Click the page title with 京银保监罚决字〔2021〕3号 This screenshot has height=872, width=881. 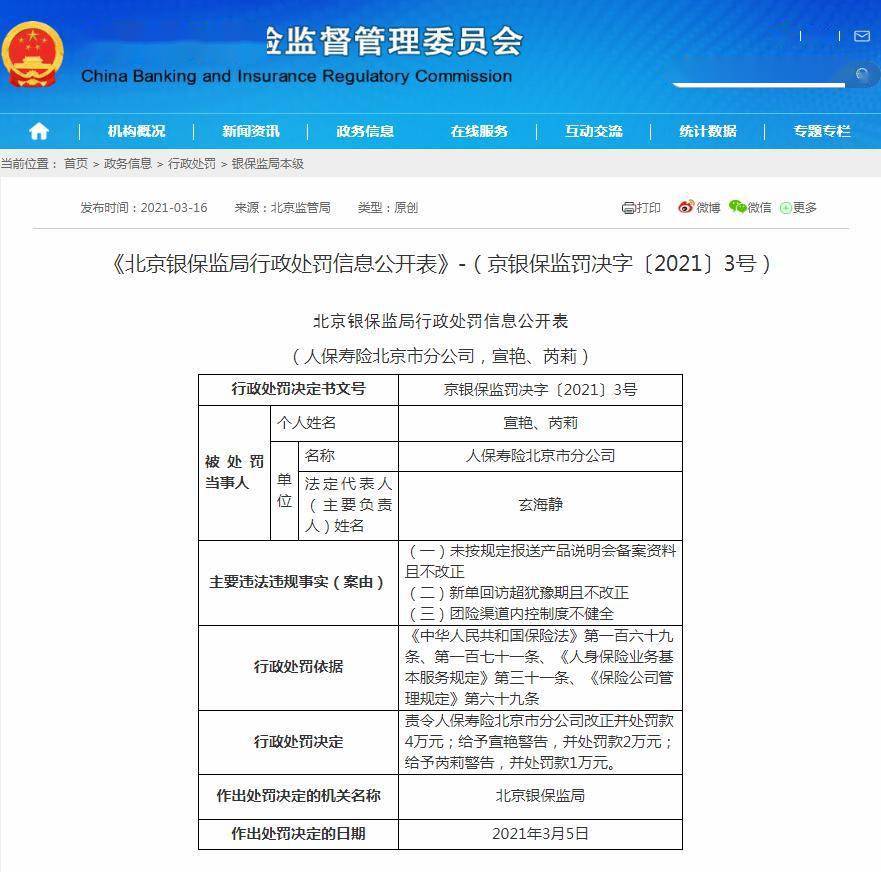click(440, 264)
